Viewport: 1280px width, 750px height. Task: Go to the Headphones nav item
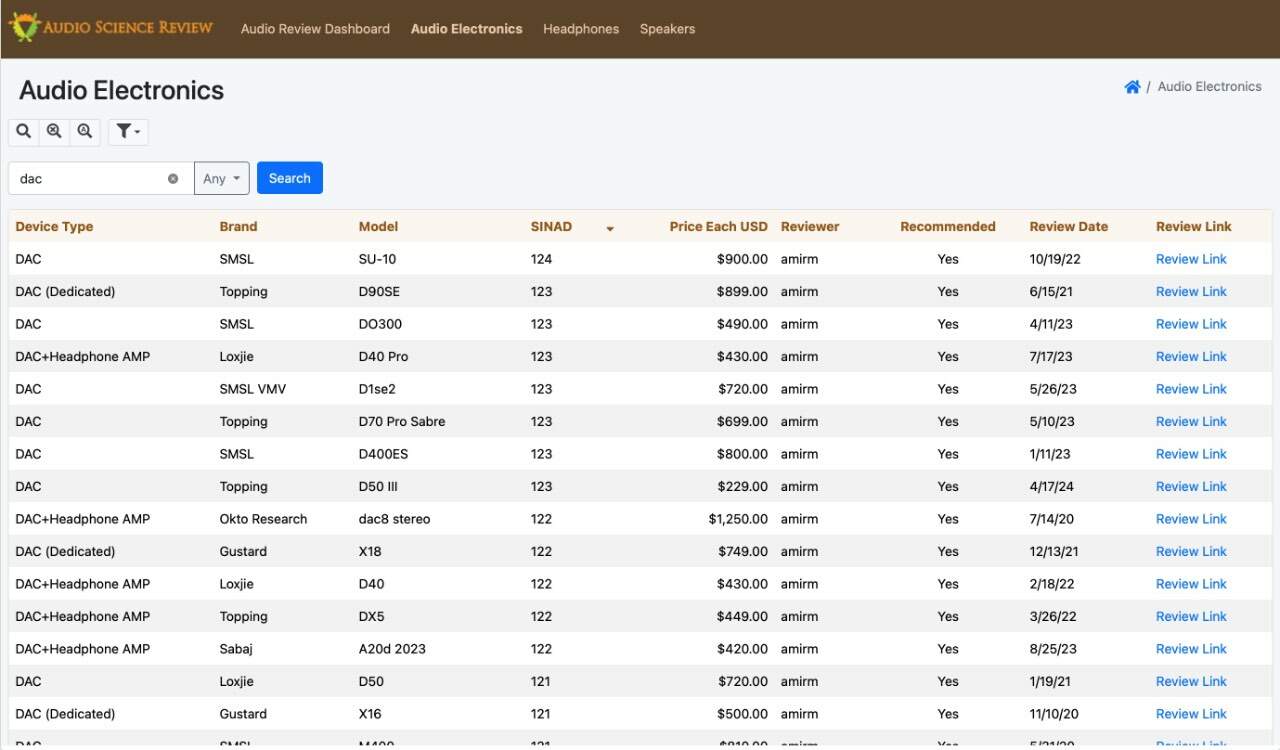click(x=581, y=29)
